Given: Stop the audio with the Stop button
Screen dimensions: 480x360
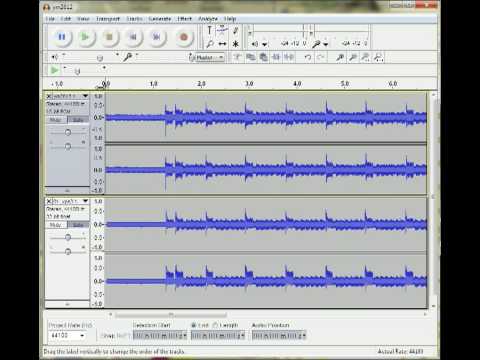Looking at the screenshot, I should [109, 37].
